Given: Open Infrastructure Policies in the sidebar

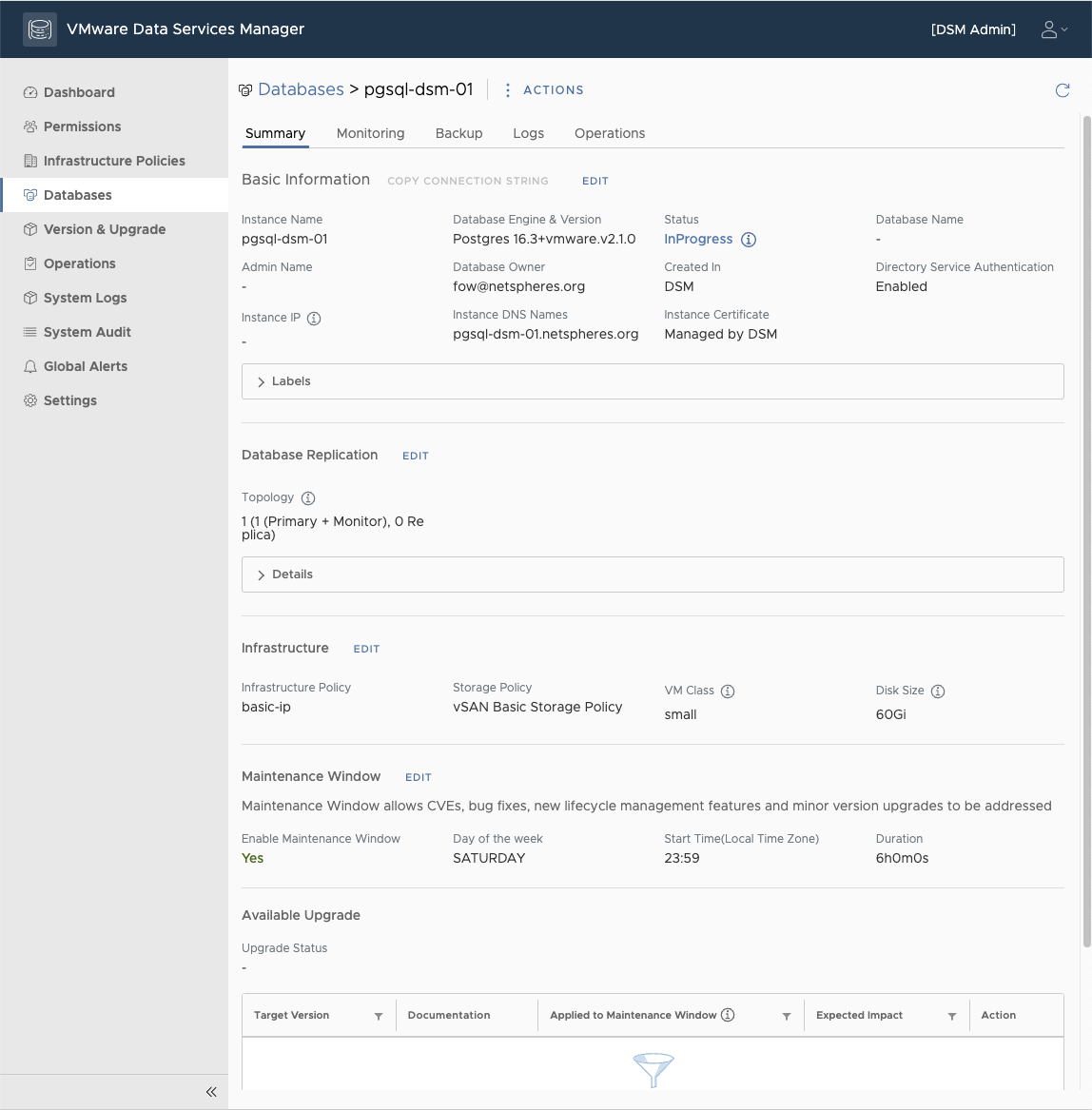Looking at the screenshot, I should (114, 161).
